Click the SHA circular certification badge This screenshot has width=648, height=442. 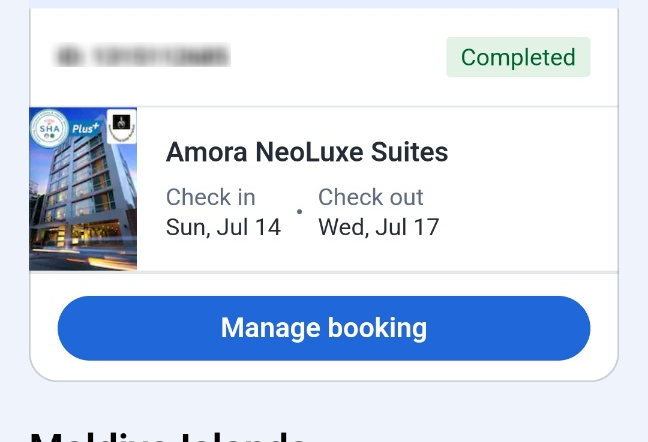(x=50, y=128)
